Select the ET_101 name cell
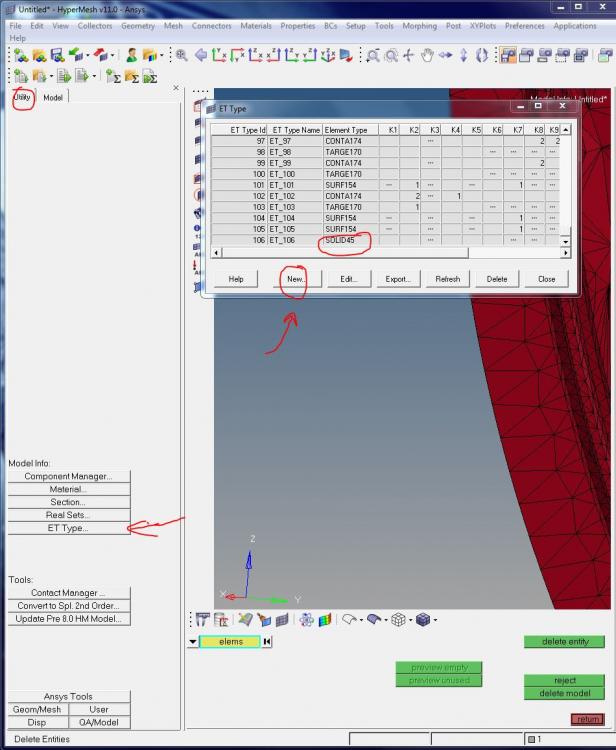This screenshot has width=616, height=750. [x=295, y=185]
